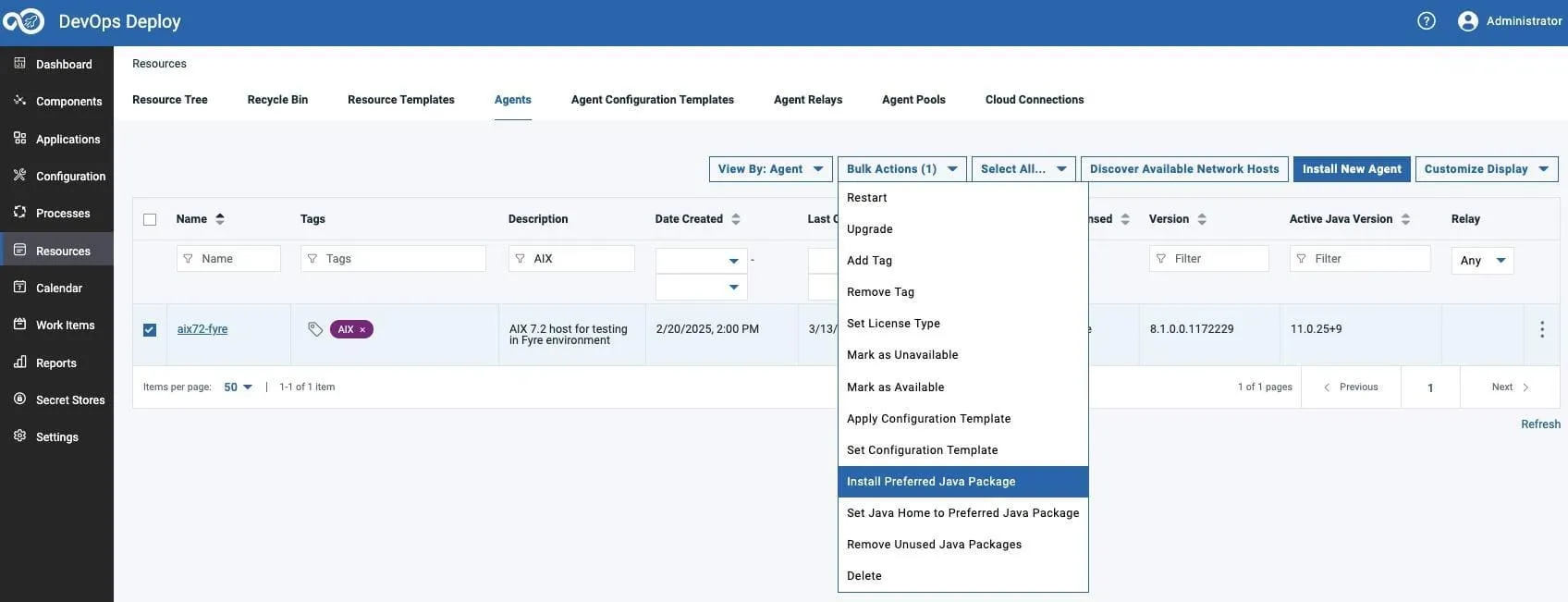Open the items per page 50 dropdown
Viewport: 1568px width, 602px height.
pos(239,387)
